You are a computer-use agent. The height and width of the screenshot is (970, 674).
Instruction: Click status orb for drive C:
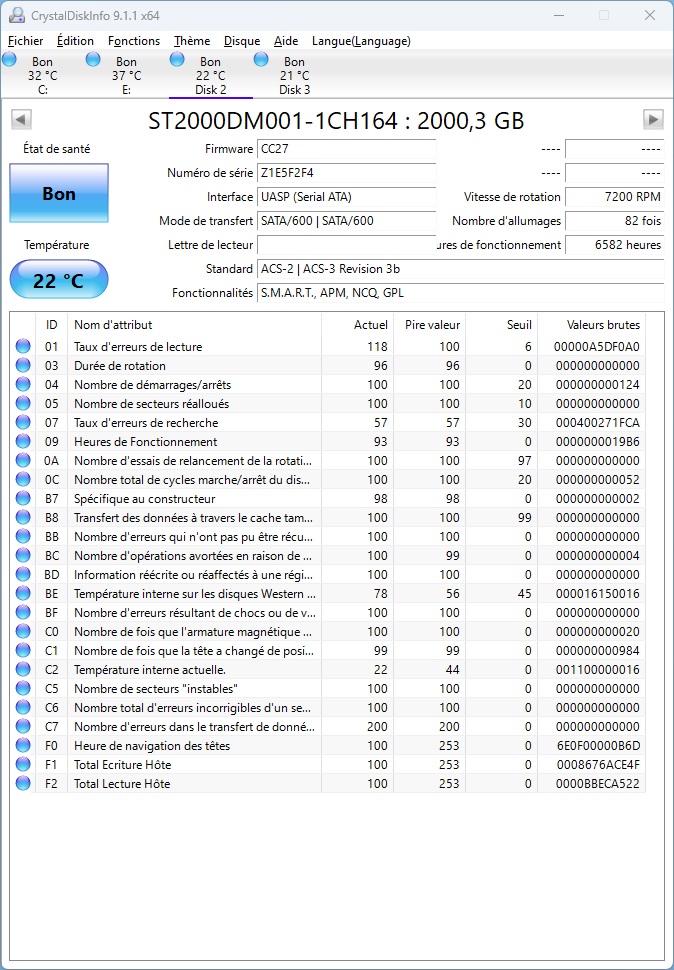coord(10,60)
